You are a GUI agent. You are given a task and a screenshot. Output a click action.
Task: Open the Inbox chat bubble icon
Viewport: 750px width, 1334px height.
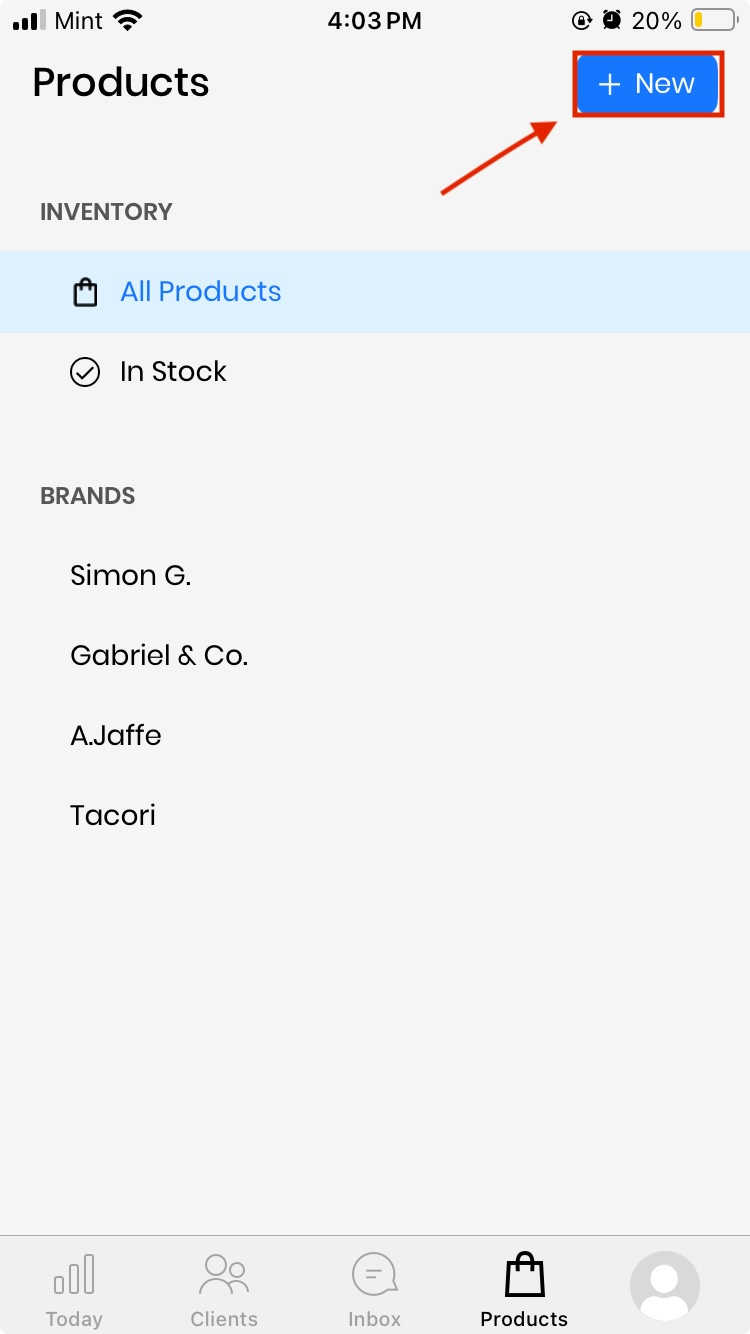click(374, 1274)
